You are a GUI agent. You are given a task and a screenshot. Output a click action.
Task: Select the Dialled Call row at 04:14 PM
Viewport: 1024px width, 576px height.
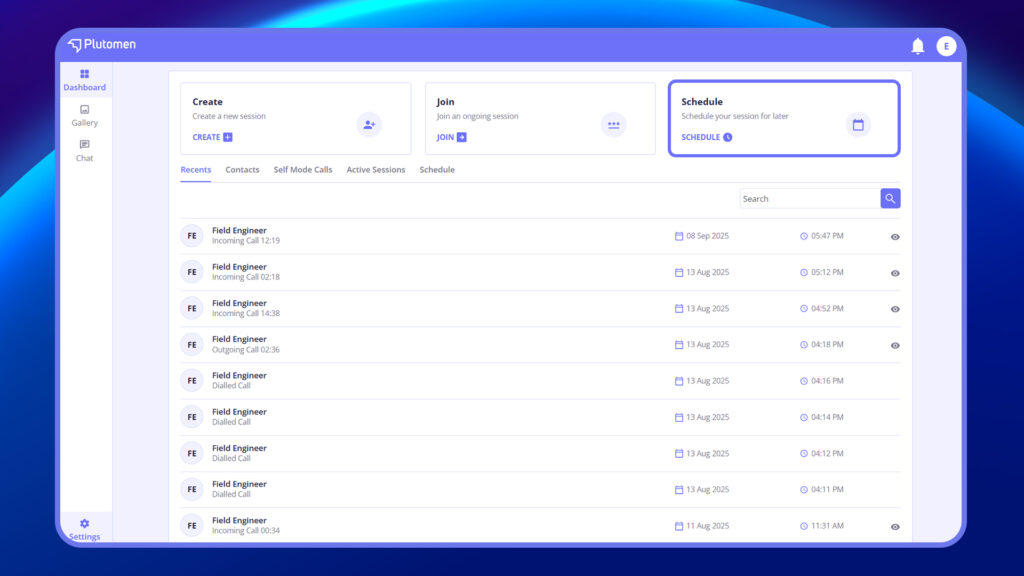click(x=540, y=417)
